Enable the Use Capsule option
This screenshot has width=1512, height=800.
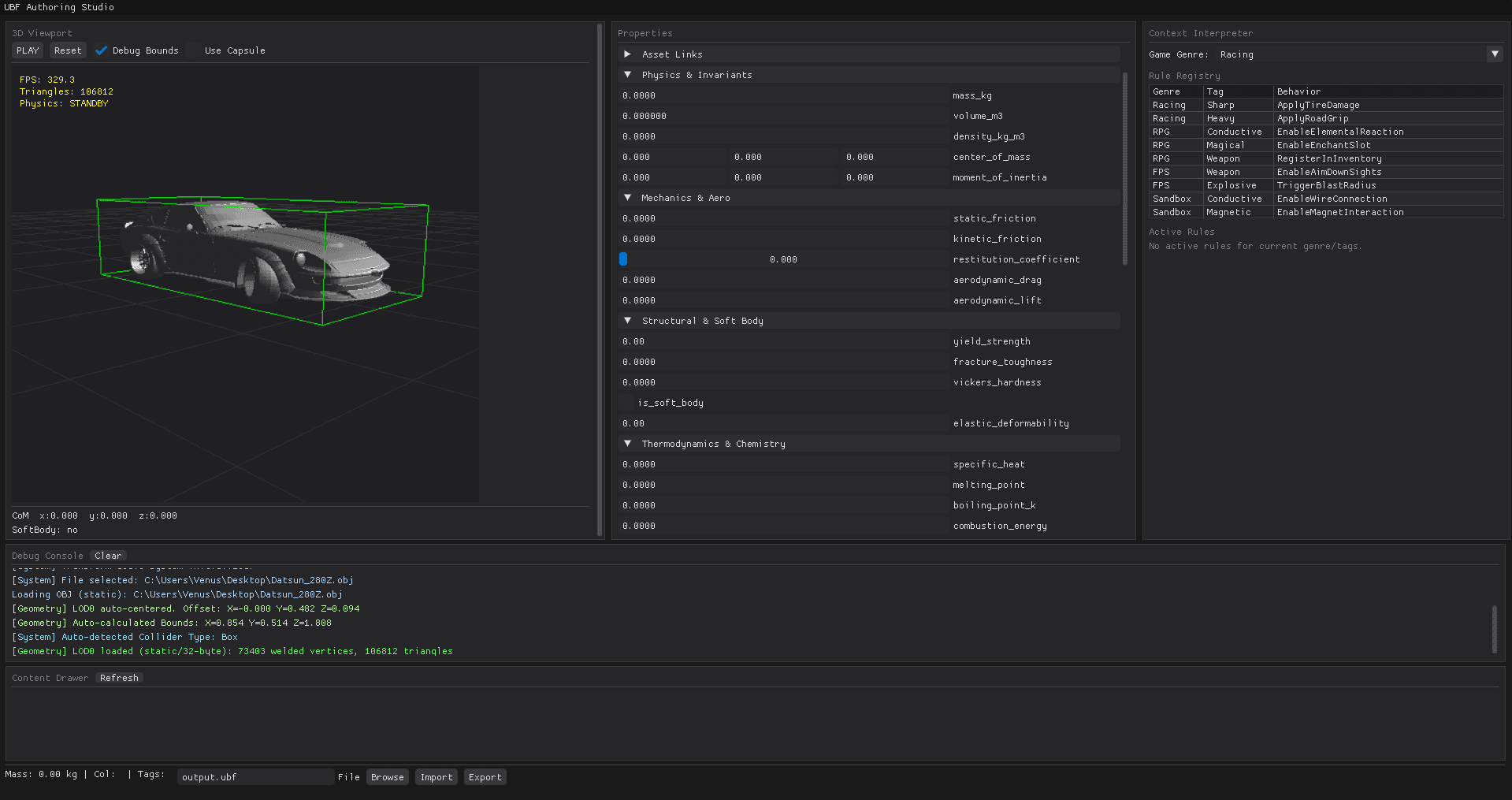pyautogui.click(x=194, y=50)
